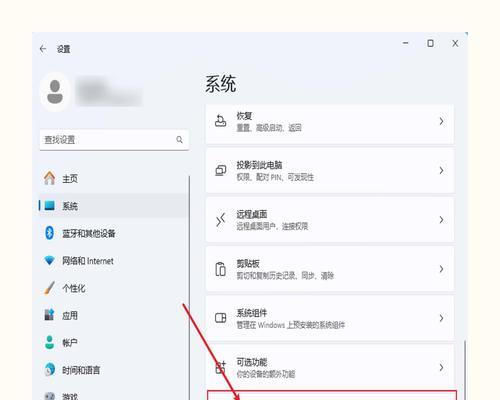Viewport: 500px width, 400px height.
Task: Click the 主页 home icon
Action: [50, 178]
